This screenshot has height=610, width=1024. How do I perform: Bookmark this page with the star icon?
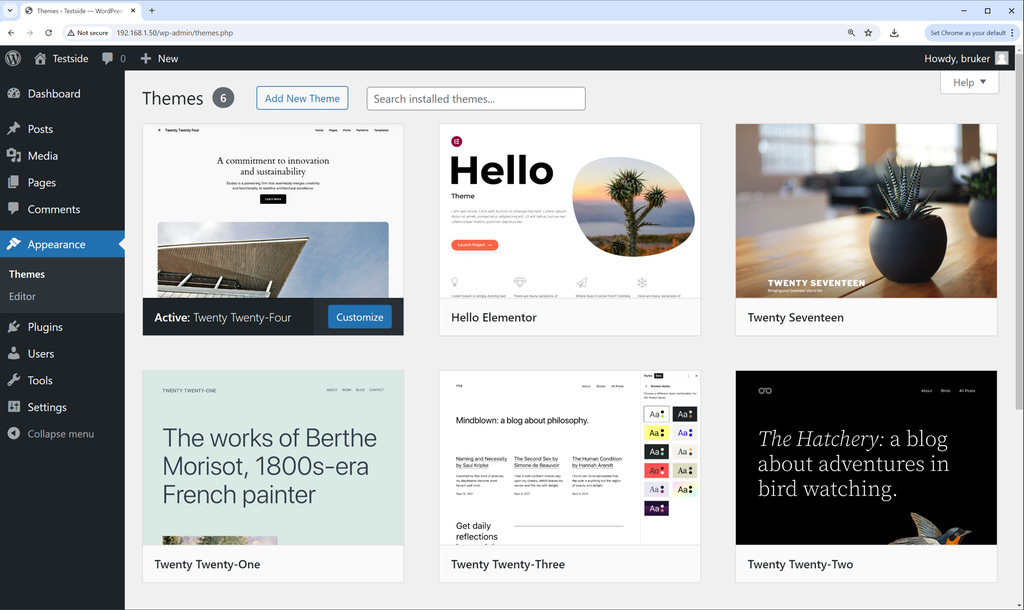[868, 33]
